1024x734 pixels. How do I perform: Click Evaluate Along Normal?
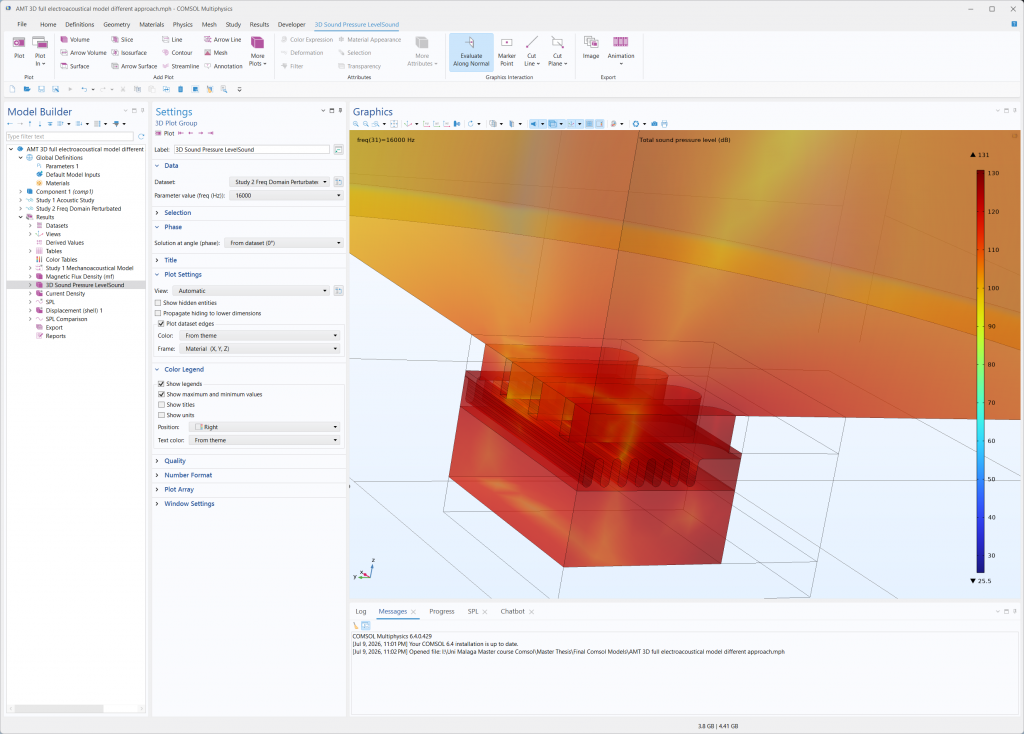click(471, 51)
